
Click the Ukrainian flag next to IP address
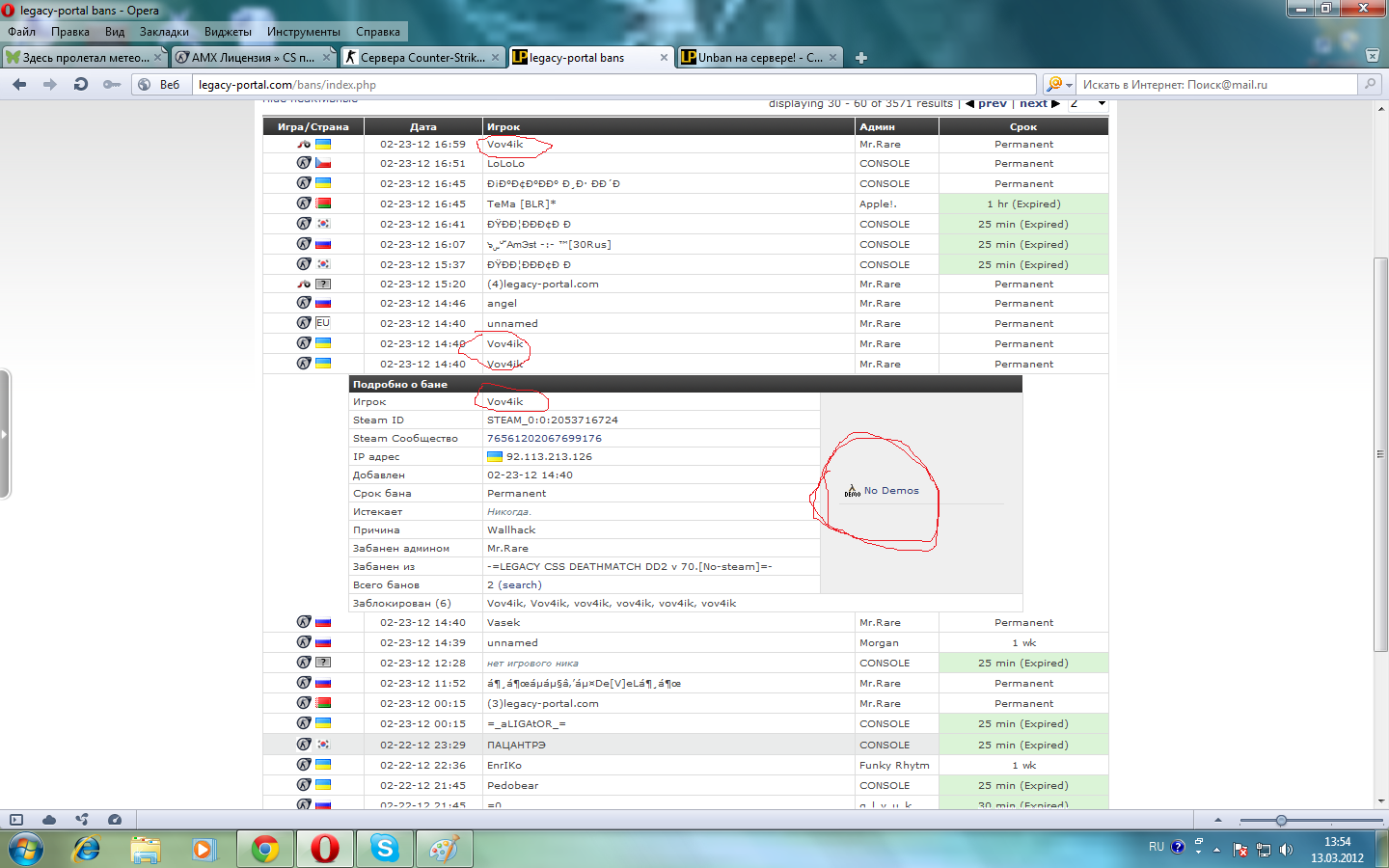coord(495,456)
